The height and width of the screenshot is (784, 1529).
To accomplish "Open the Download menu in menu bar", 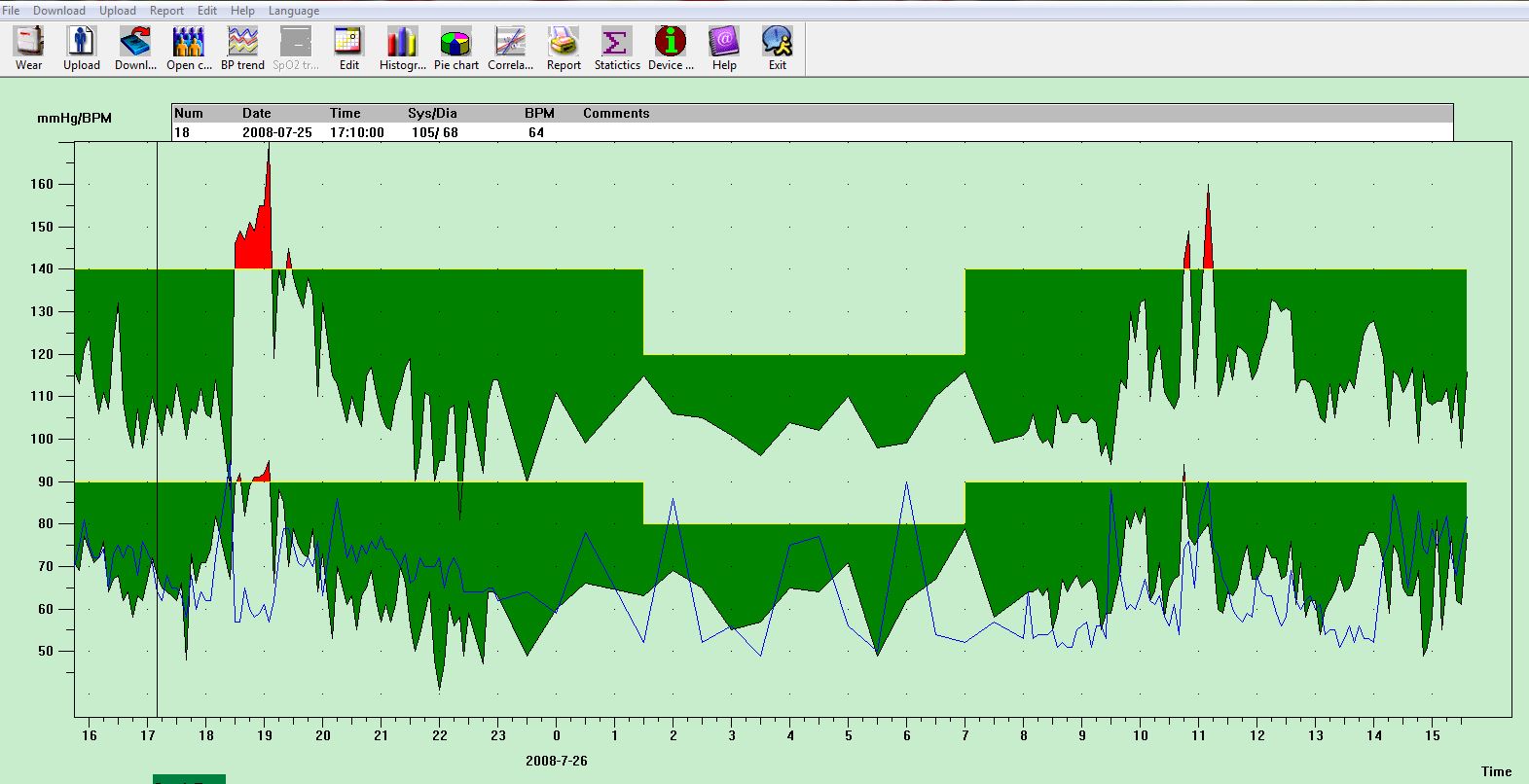I will (x=59, y=11).
